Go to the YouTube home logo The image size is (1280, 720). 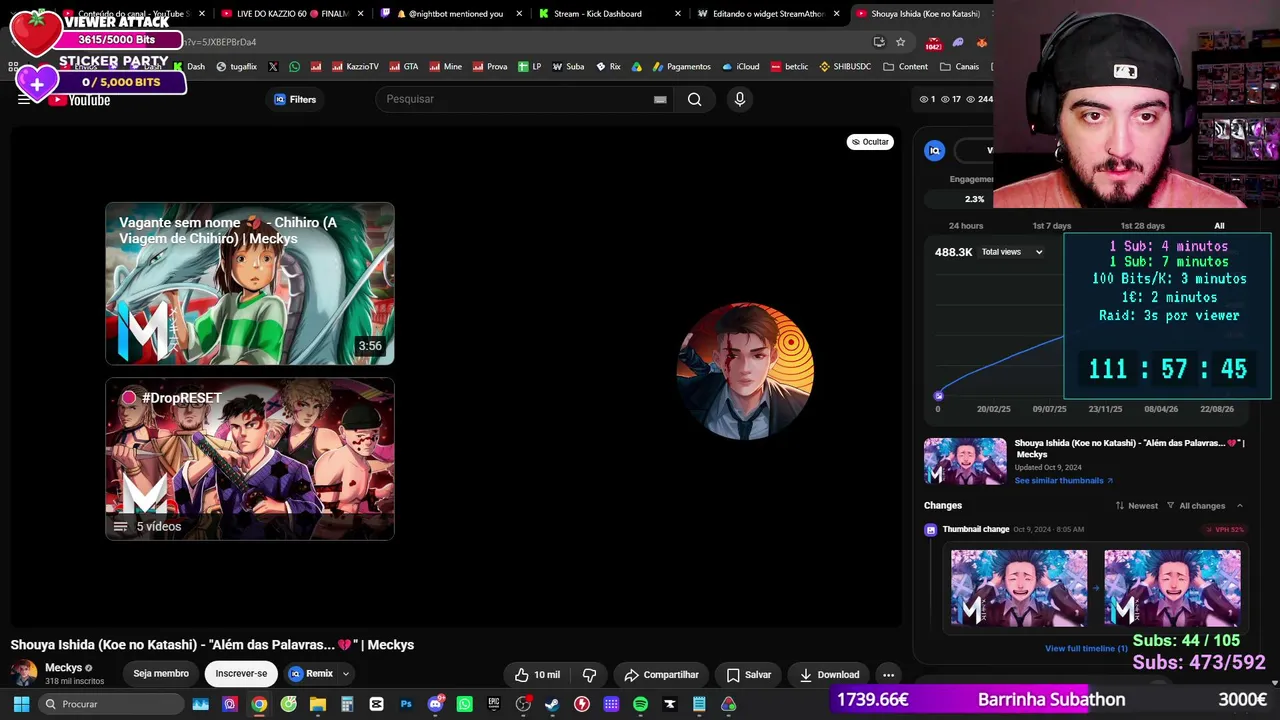[x=80, y=100]
